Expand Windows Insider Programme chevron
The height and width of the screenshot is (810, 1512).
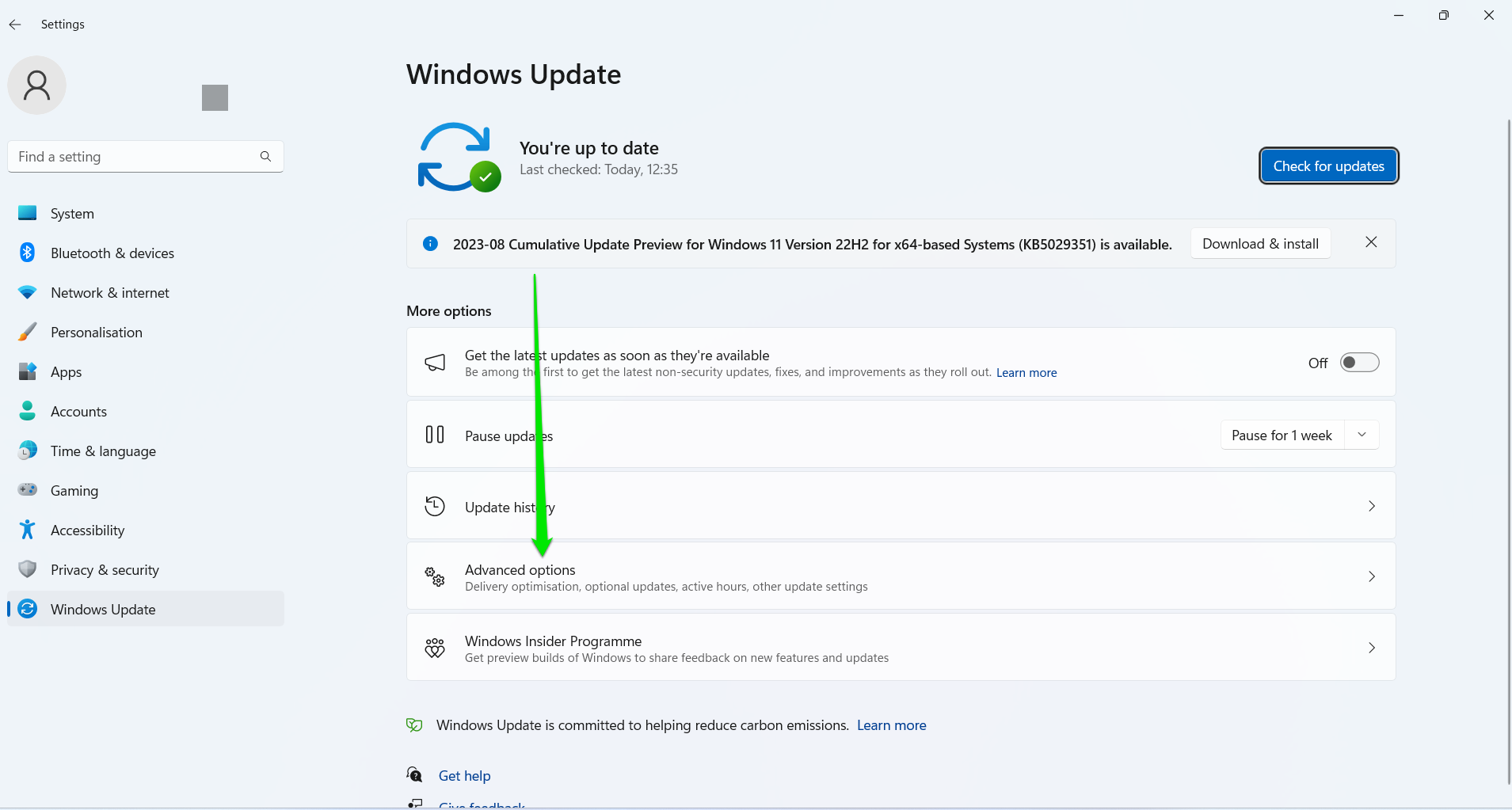pyautogui.click(x=1372, y=648)
